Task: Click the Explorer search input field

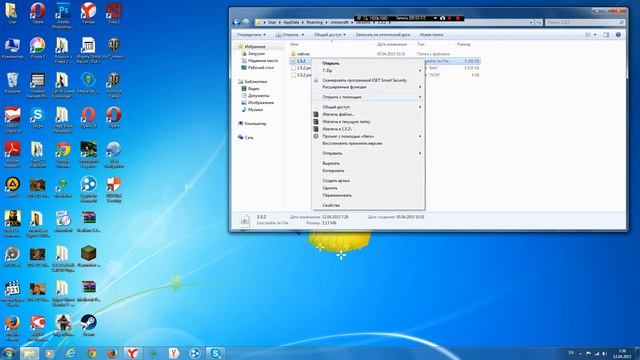Action: pos(584,22)
